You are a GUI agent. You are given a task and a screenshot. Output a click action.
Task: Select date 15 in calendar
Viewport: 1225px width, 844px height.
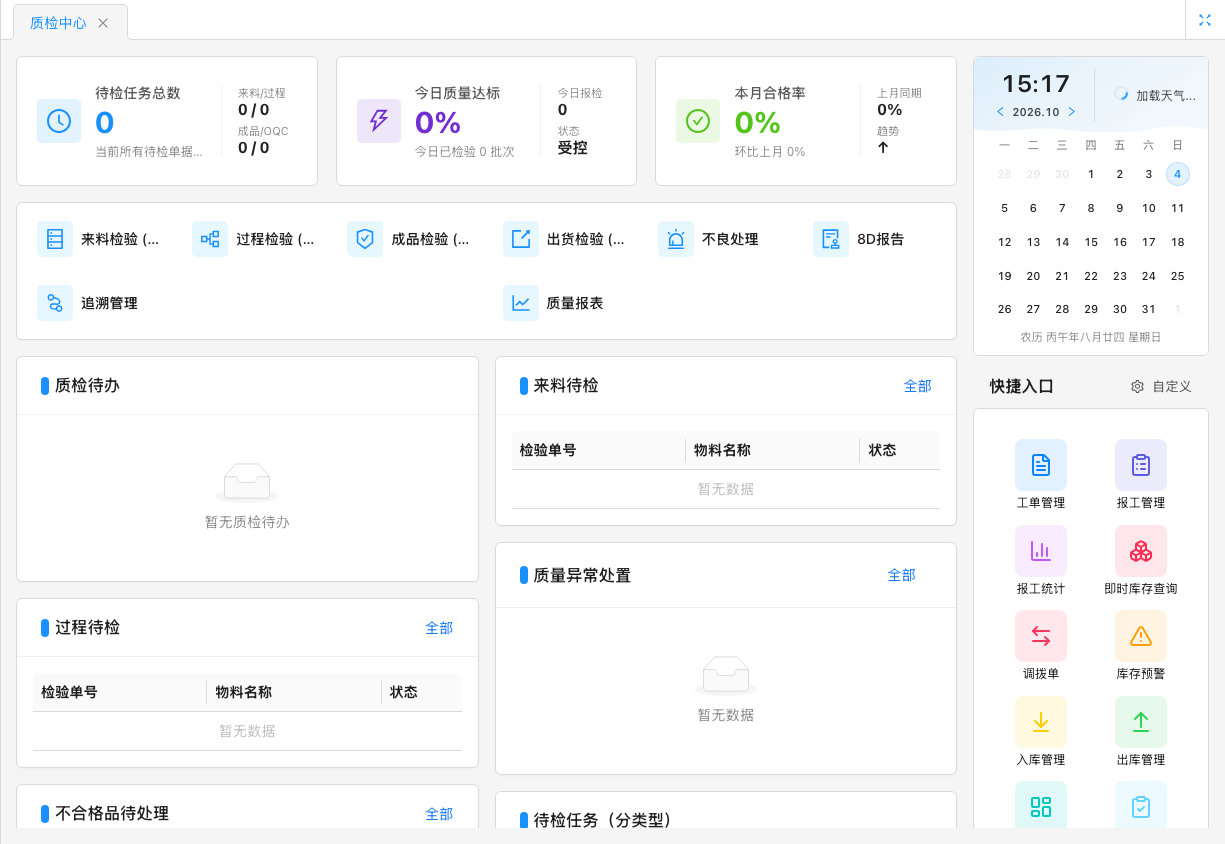(x=1091, y=242)
